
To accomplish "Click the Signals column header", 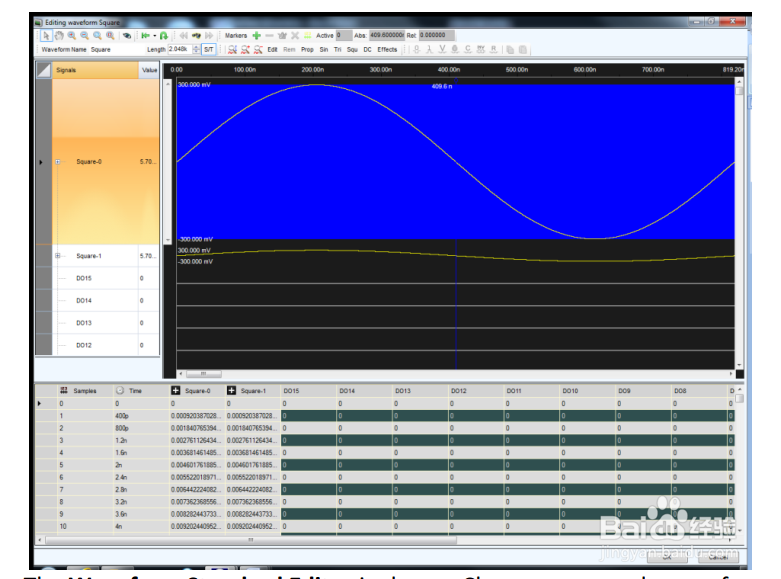I will coord(95,70).
